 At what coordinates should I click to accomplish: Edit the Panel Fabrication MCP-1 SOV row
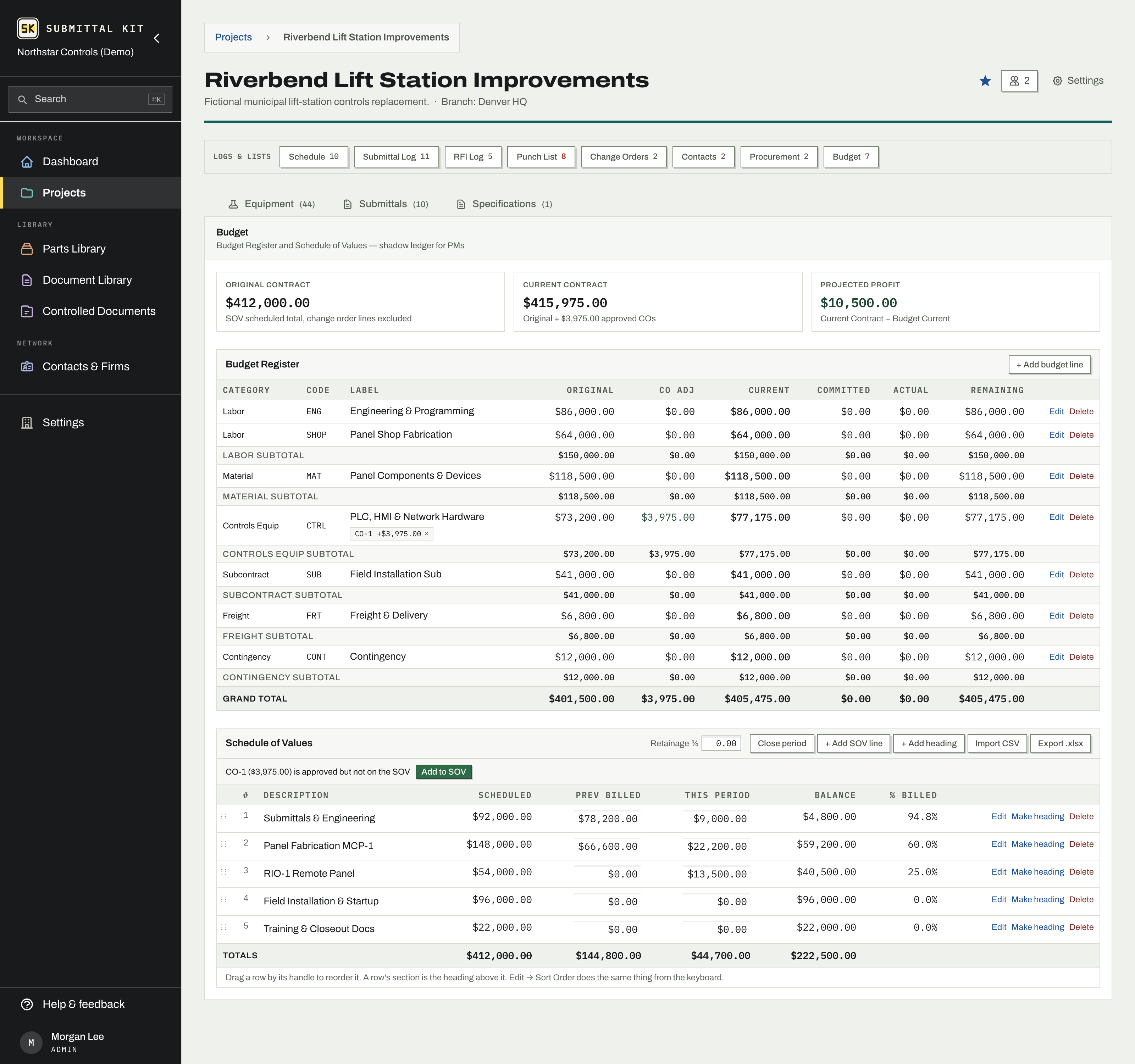click(x=998, y=844)
